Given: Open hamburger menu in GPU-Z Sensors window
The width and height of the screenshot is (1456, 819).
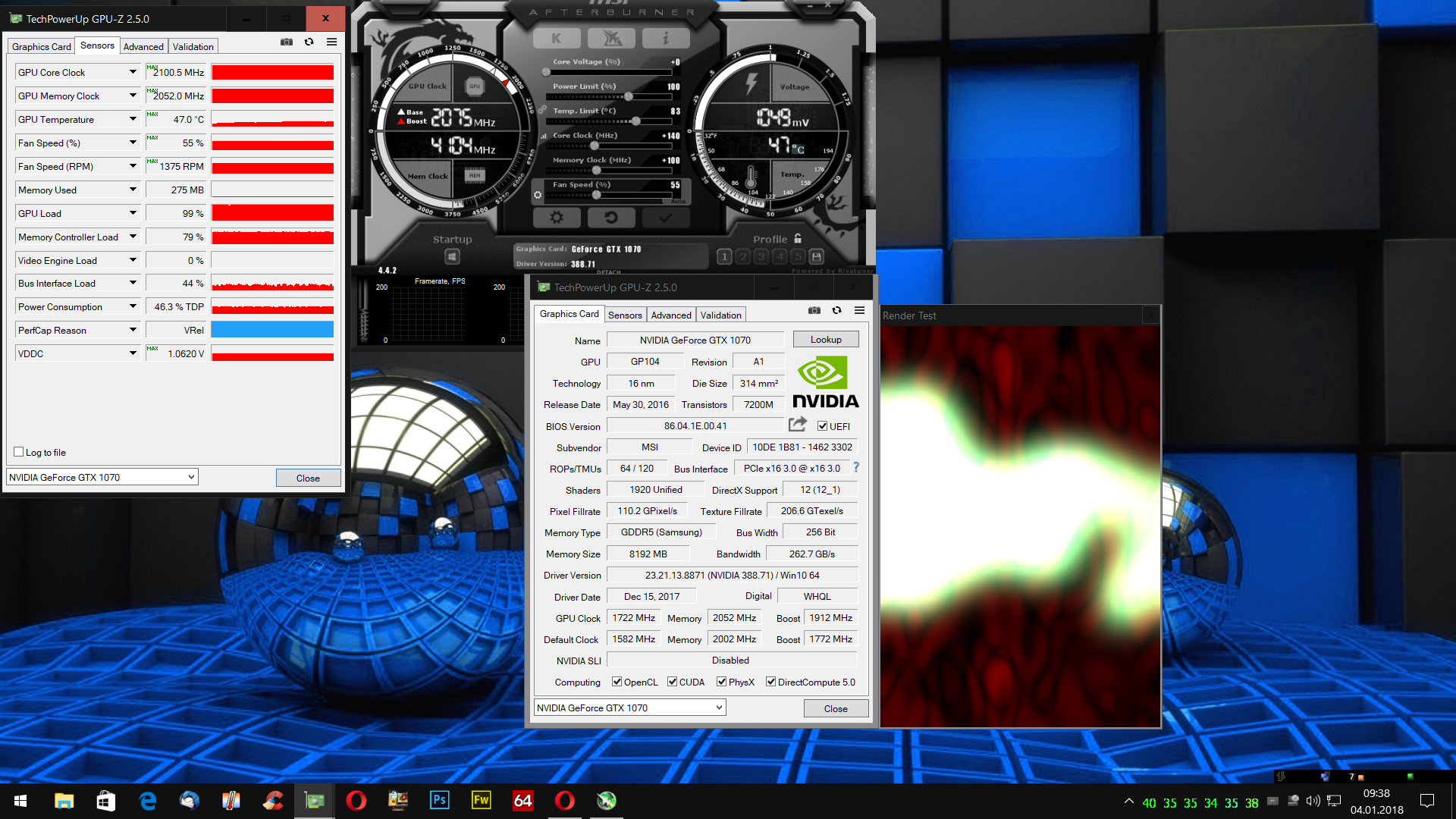Looking at the screenshot, I should tap(331, 42).
